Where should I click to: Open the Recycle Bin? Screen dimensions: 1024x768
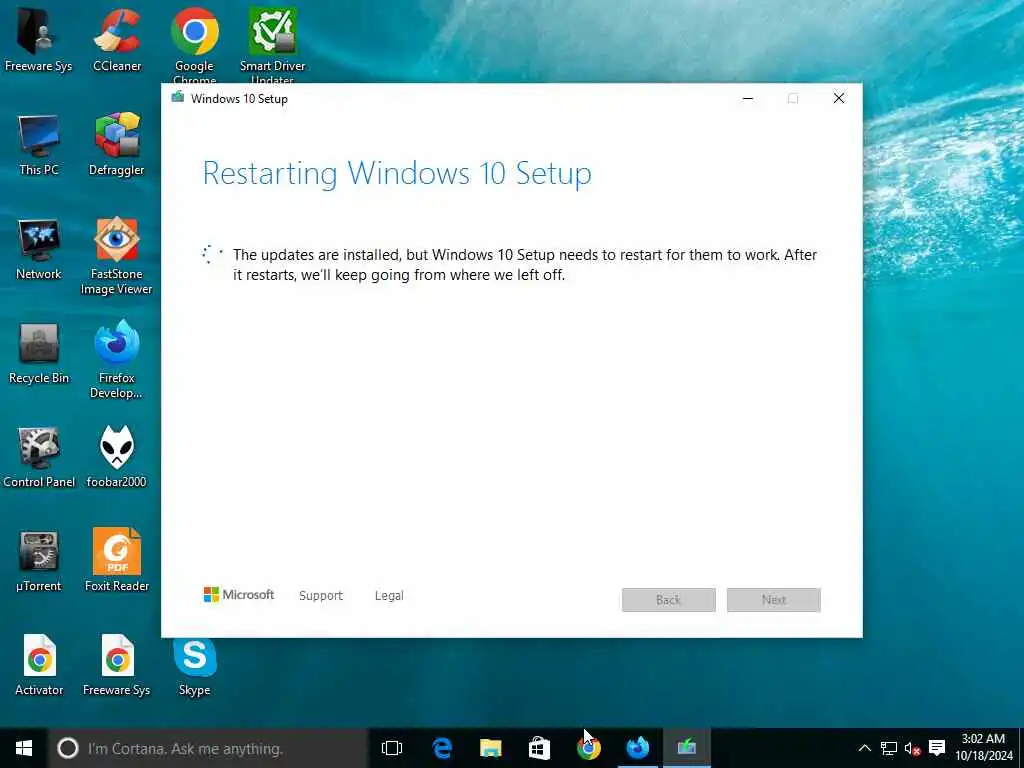point(39,353)
